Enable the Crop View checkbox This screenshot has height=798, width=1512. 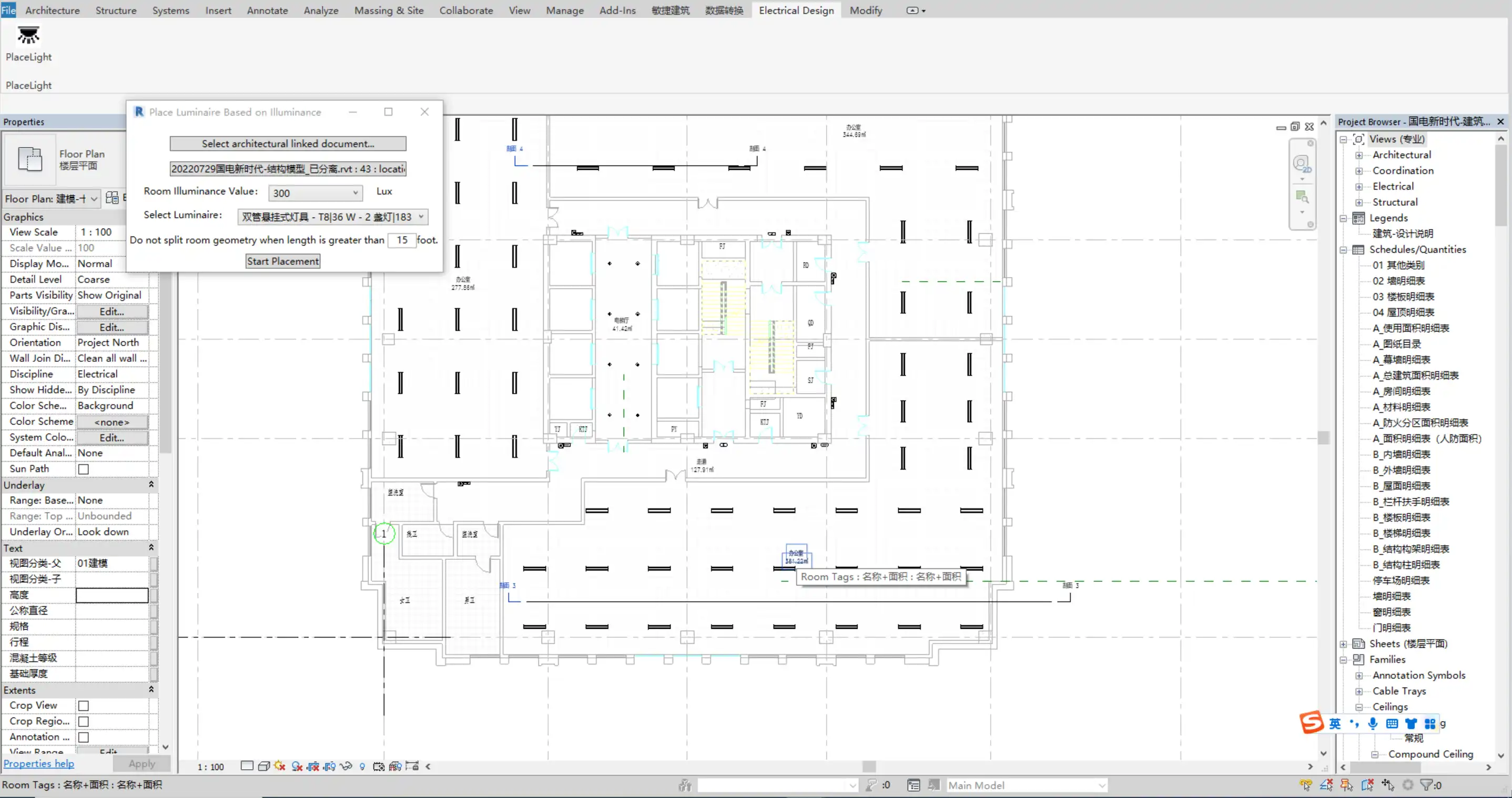pos(83,706)
